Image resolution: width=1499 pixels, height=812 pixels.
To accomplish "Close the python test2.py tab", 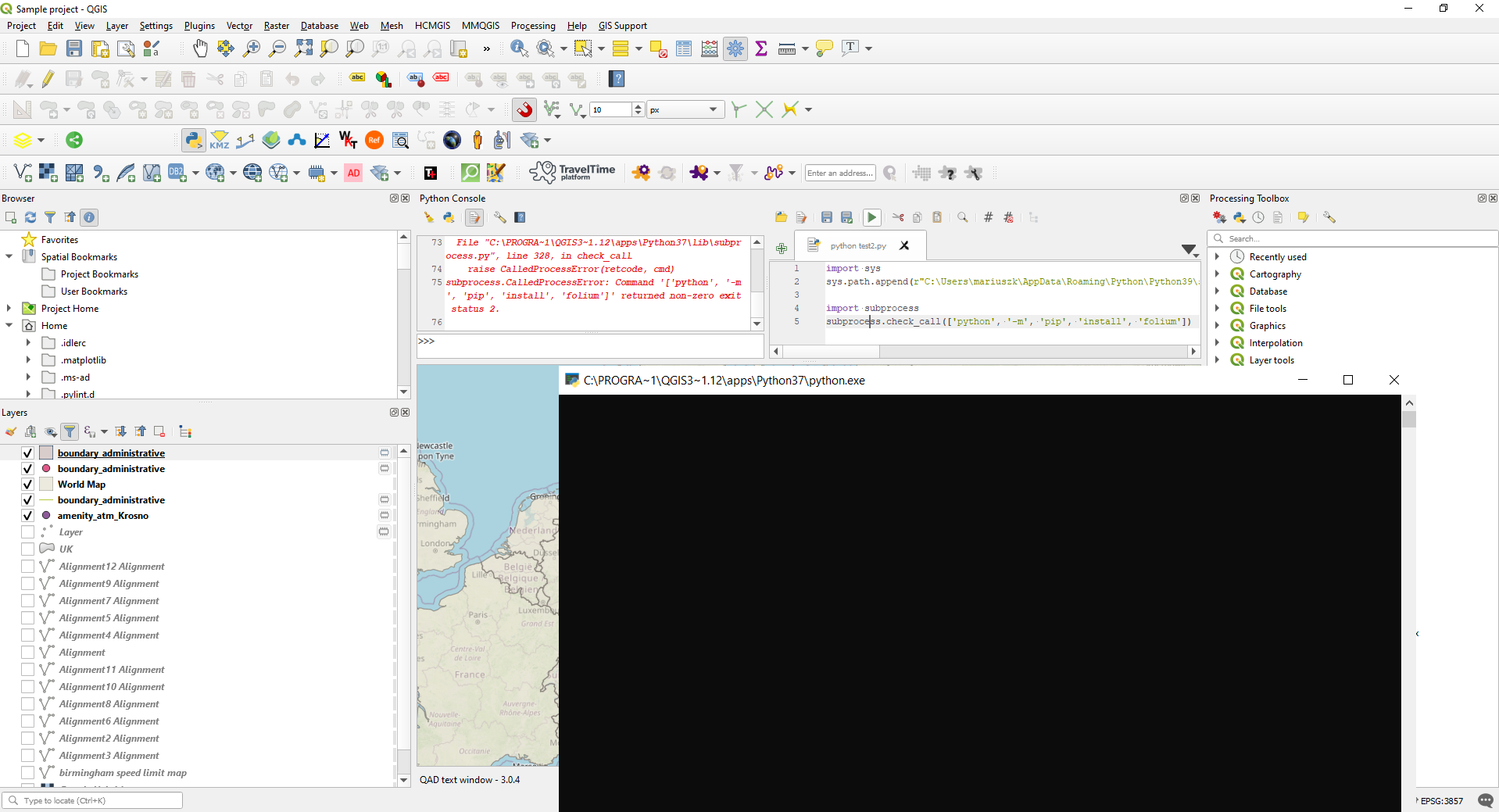I will click(904, 245).
